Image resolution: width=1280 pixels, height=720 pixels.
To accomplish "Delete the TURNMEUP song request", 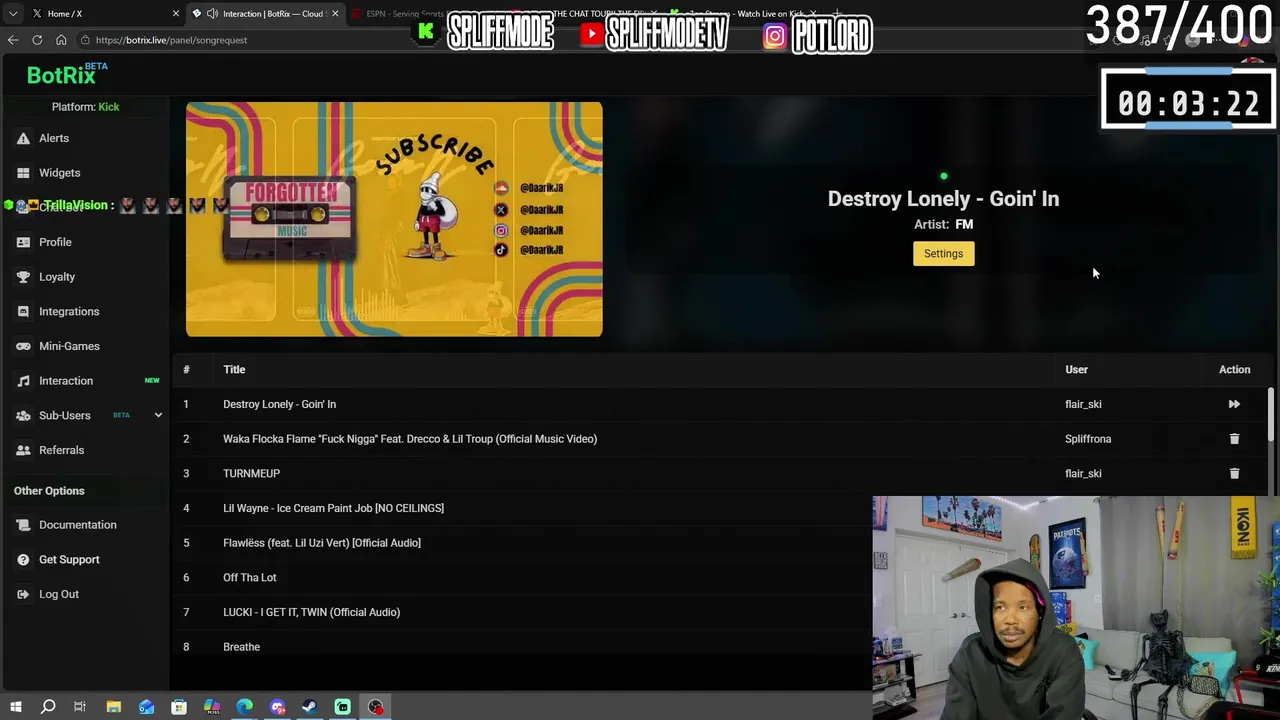I will coord(1234,474).
